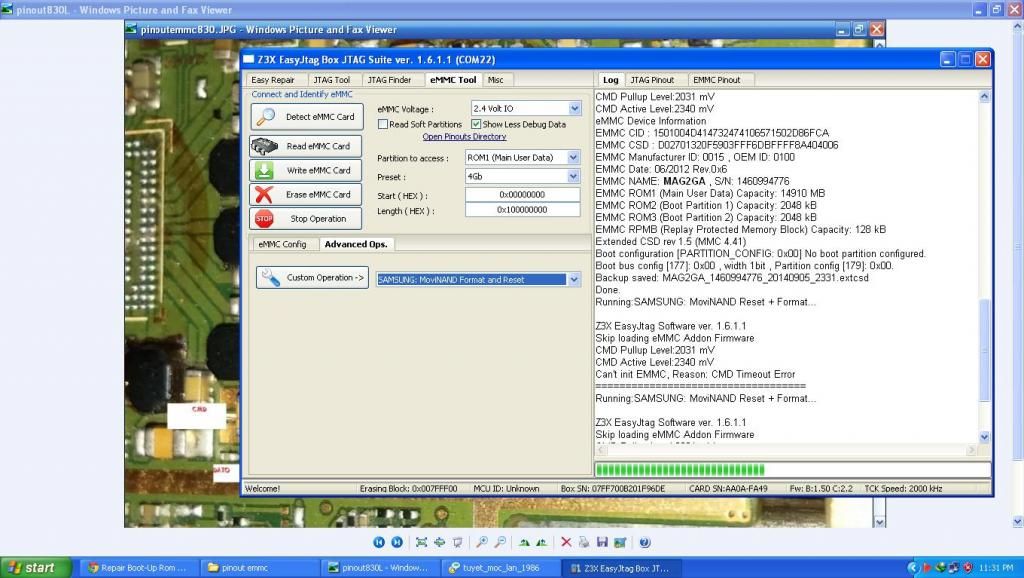Open the Partition to access dropdown

click(573, 157)
